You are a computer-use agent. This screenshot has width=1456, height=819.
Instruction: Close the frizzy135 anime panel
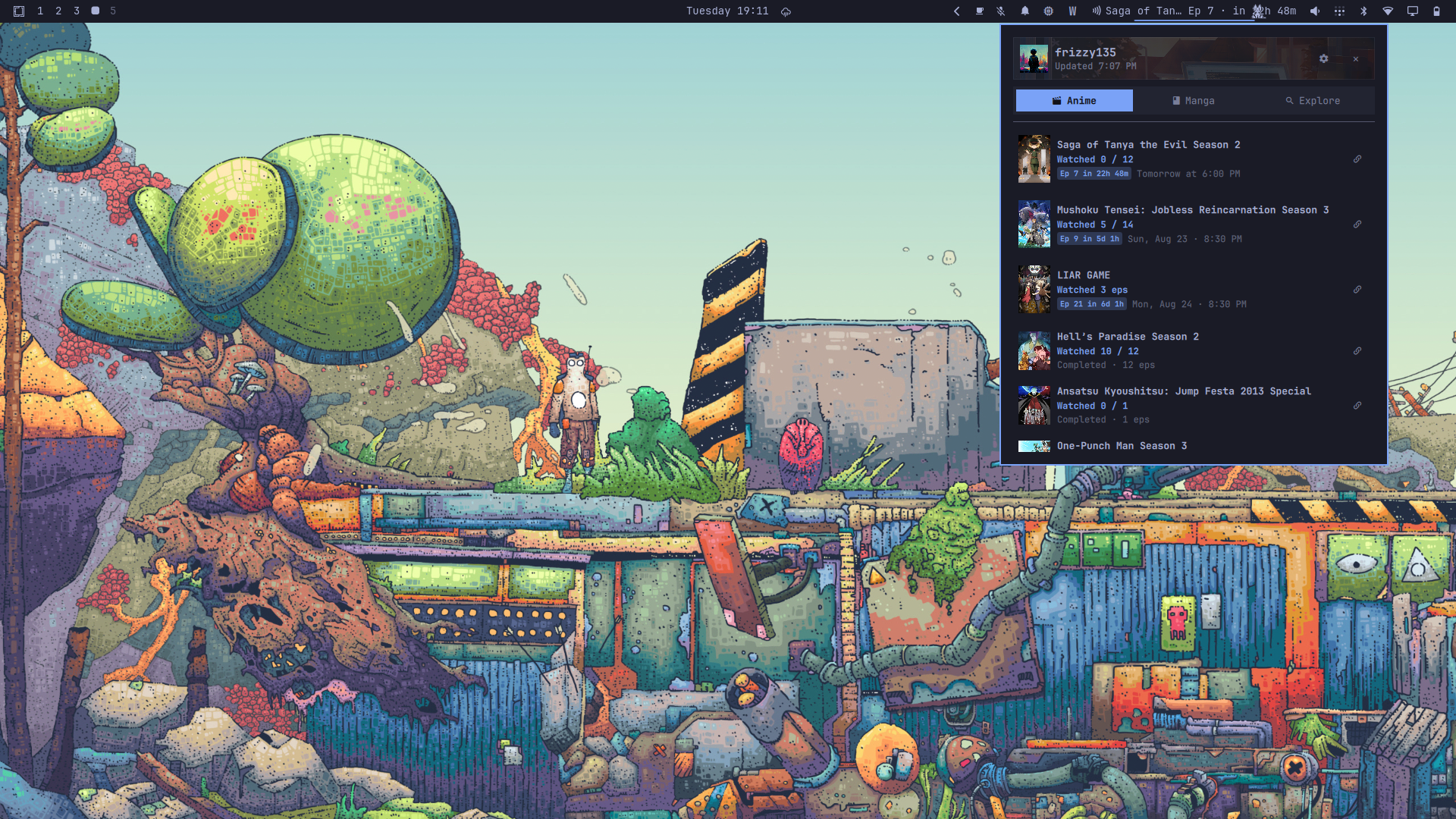(x=1356, y=58)
